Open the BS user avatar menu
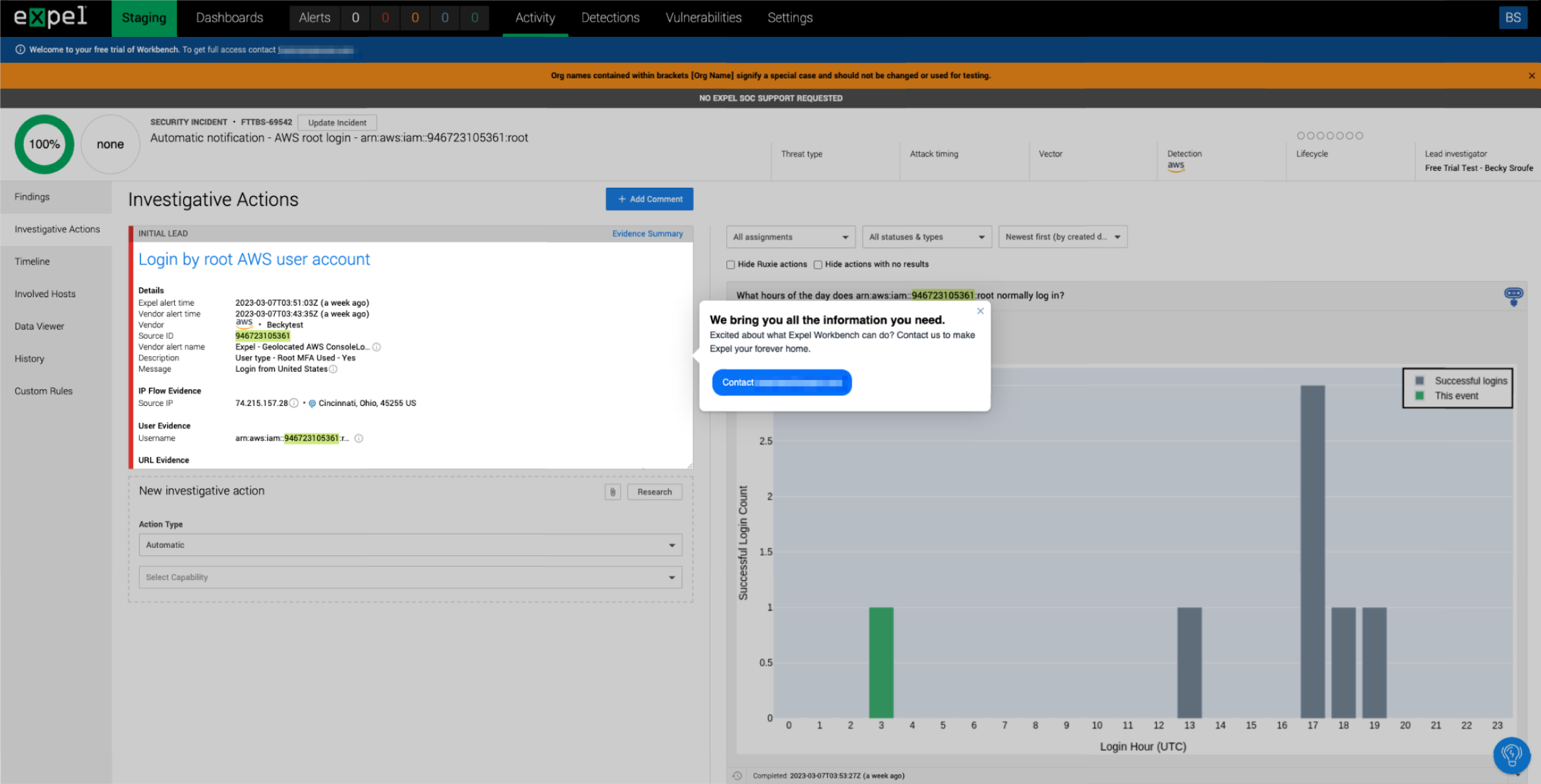The width and height of the screenshot is (1541, 784). pos(1513,17)
